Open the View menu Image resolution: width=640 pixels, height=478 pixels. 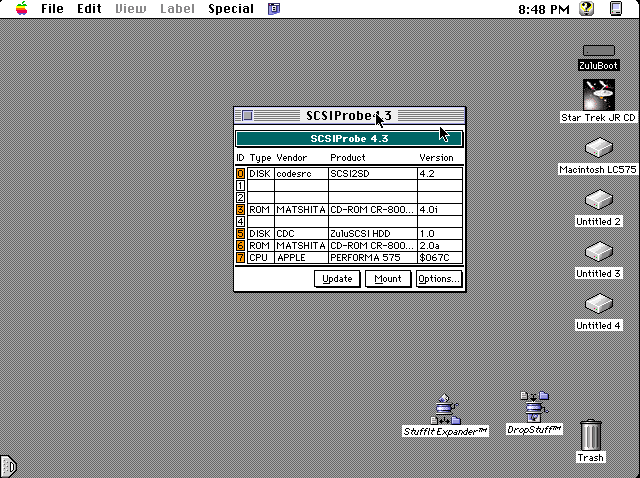coord(130,9)
